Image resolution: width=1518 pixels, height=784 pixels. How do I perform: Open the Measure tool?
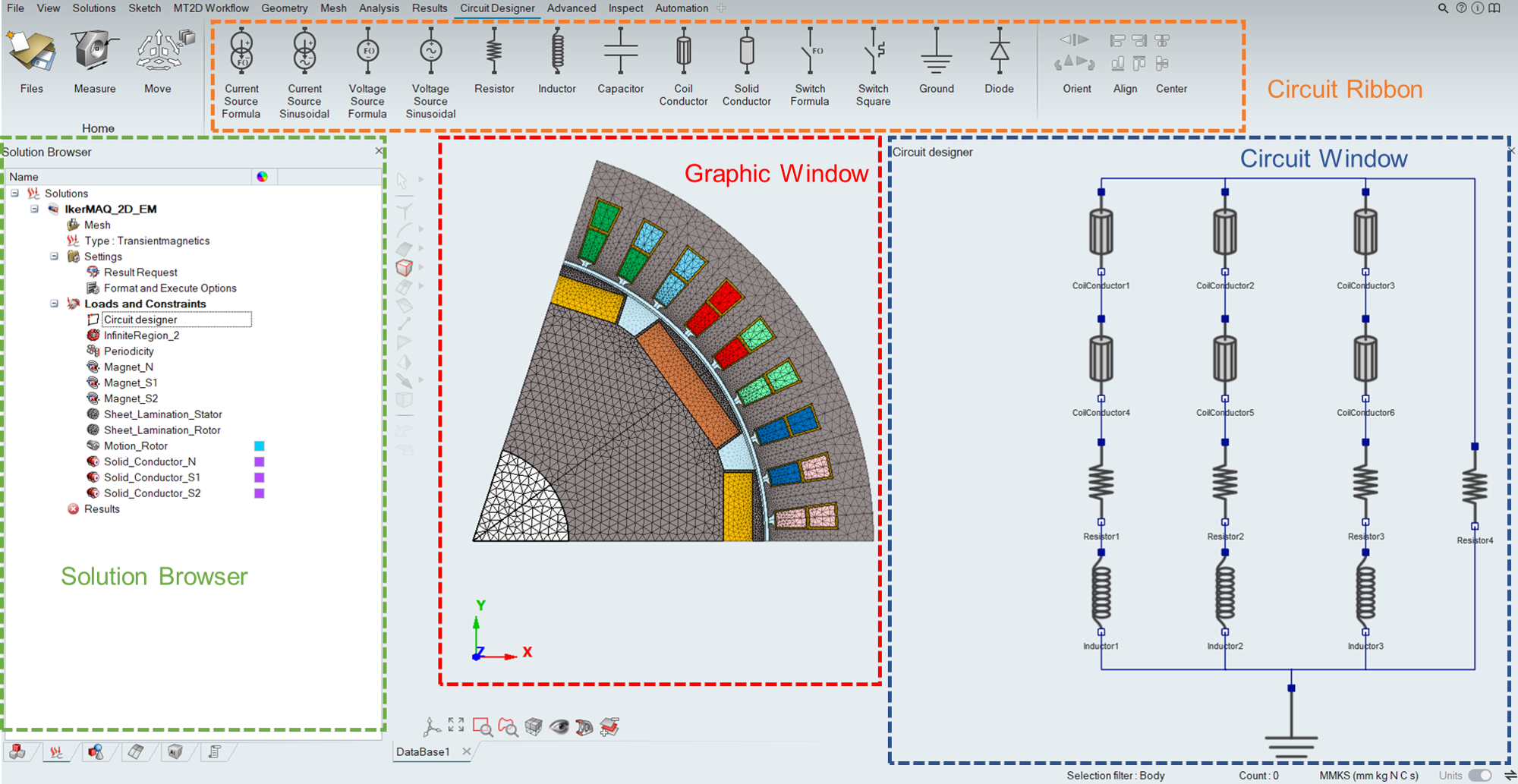point(95,62)
